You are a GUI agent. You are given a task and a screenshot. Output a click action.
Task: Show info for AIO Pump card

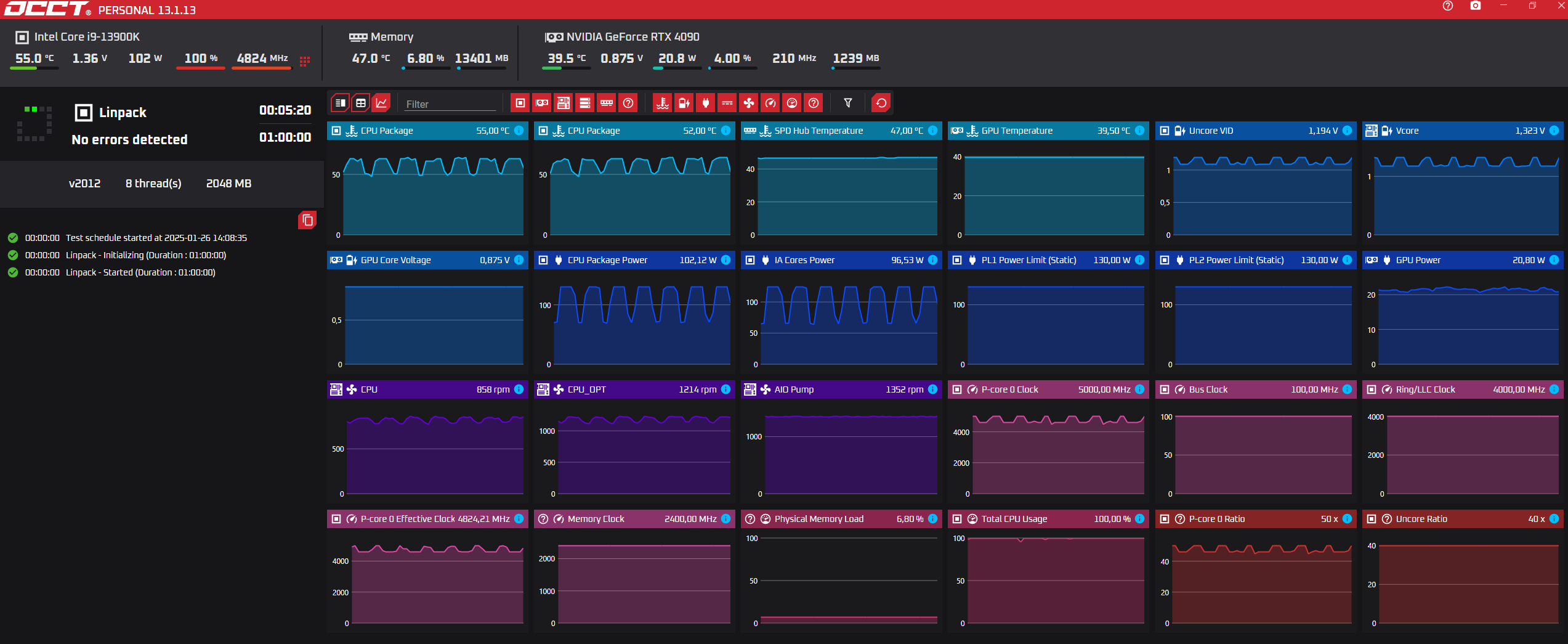933,389
